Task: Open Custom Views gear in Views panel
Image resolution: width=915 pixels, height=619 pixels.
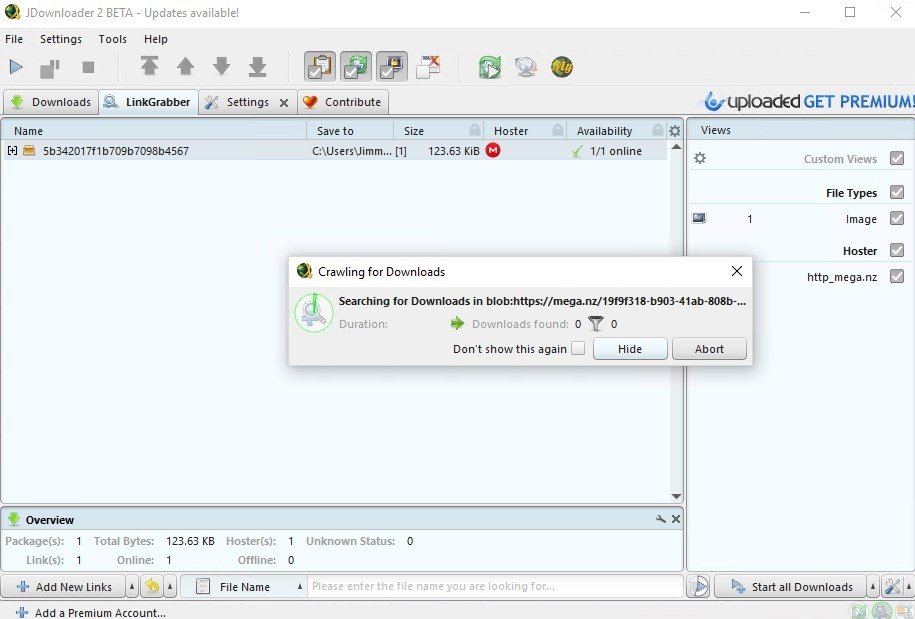Action: click(x=700, y=158)
